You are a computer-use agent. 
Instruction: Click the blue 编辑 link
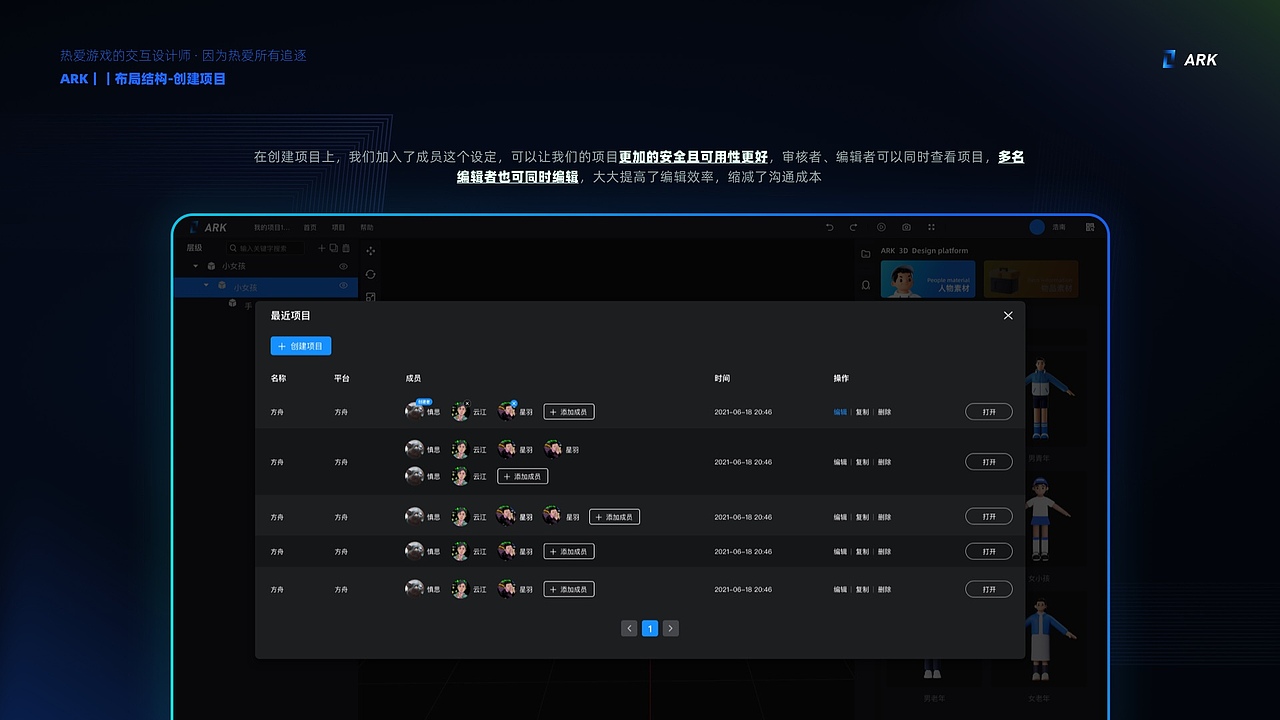pyautogui.click(x=840, y=412)
